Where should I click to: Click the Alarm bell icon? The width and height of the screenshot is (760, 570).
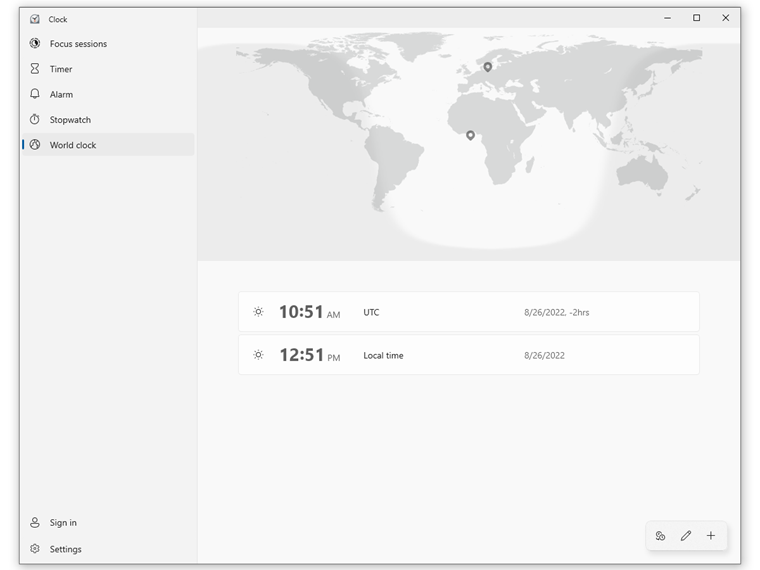35,94
